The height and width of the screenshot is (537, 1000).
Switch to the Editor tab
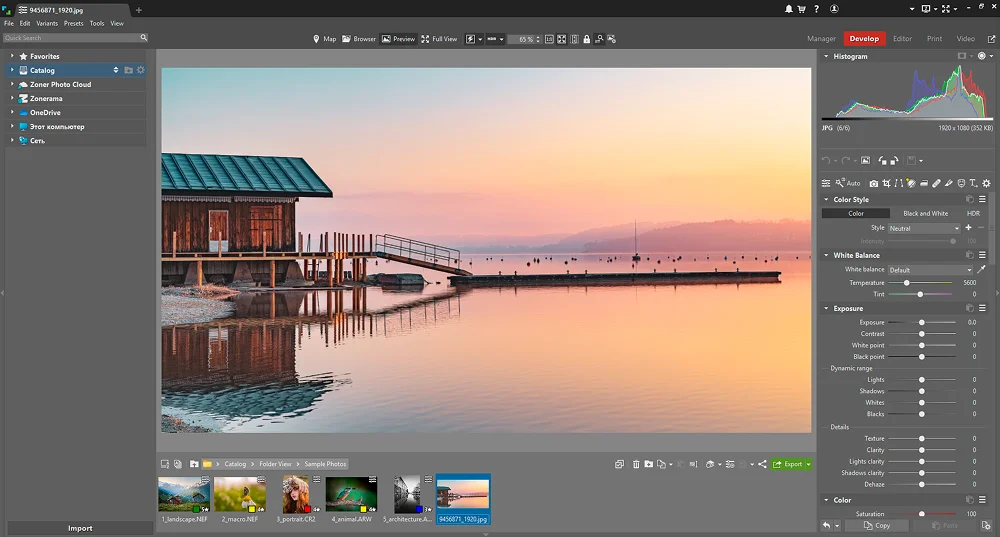tap(902, 39)
